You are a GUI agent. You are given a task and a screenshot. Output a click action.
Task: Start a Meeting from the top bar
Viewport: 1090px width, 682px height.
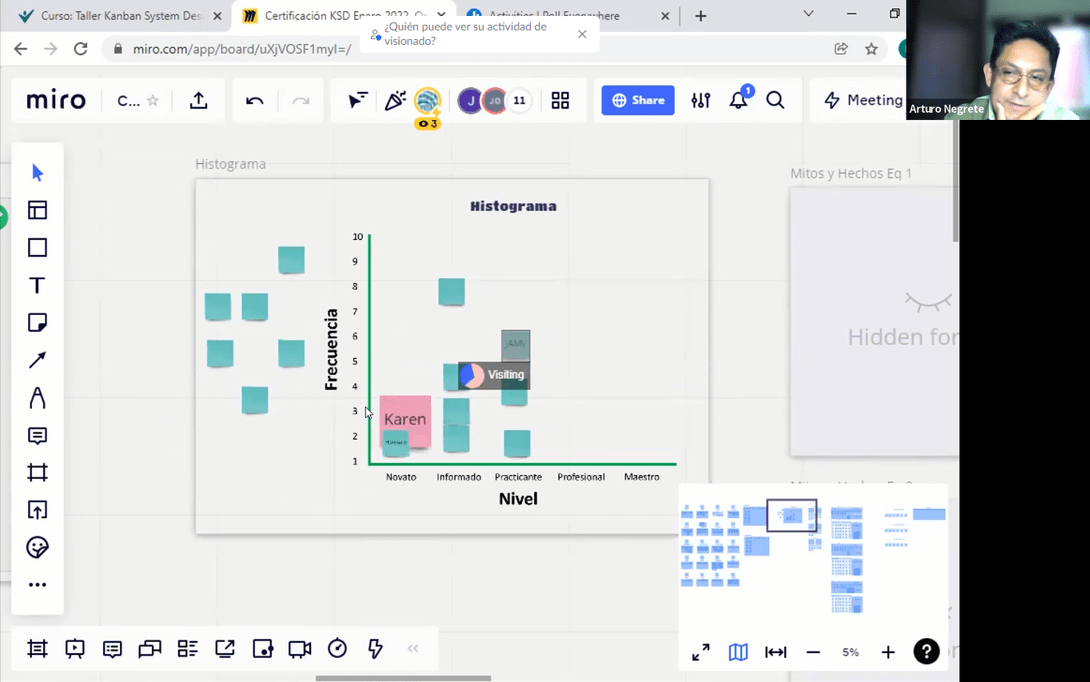[x=862, y=100]
